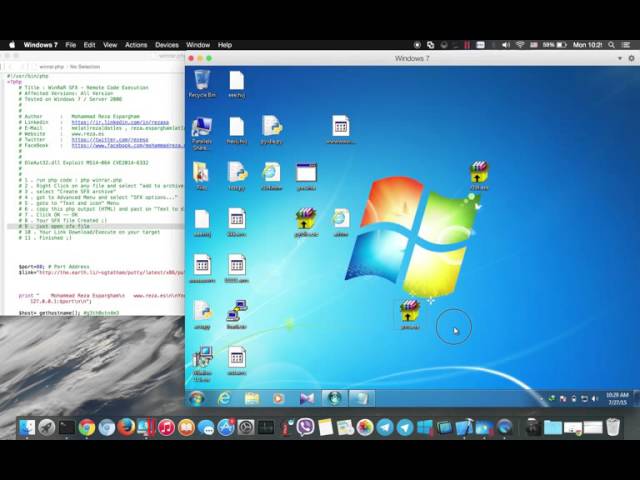
Task: Open the Devices menu
Action: (167, 45)
